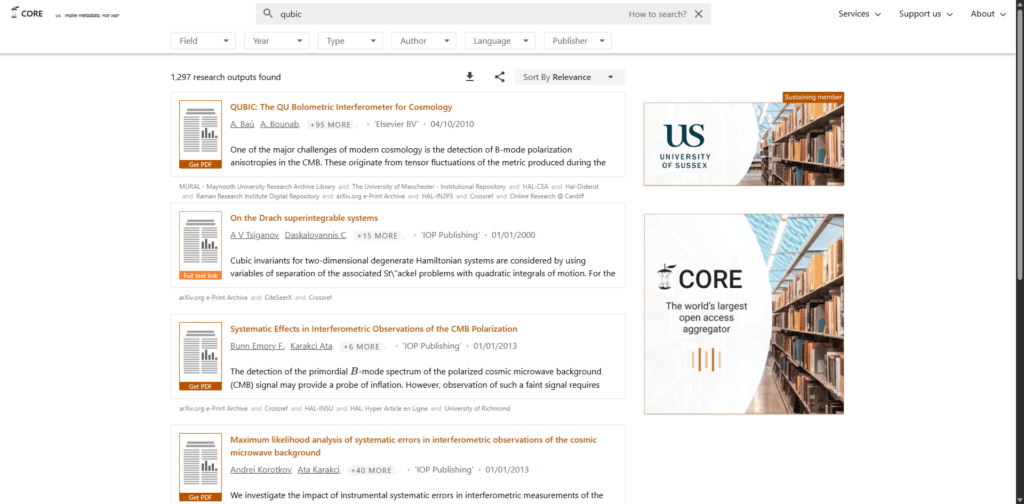The width and height of the screenshot is (1024, 504).
Task: Click HAL-INSU source text
Action: coord(319,409)
